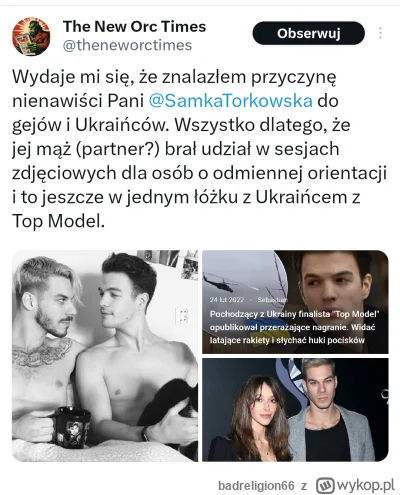
Task: Click The New Orc Times display name
Action: [x=134, y=26]
